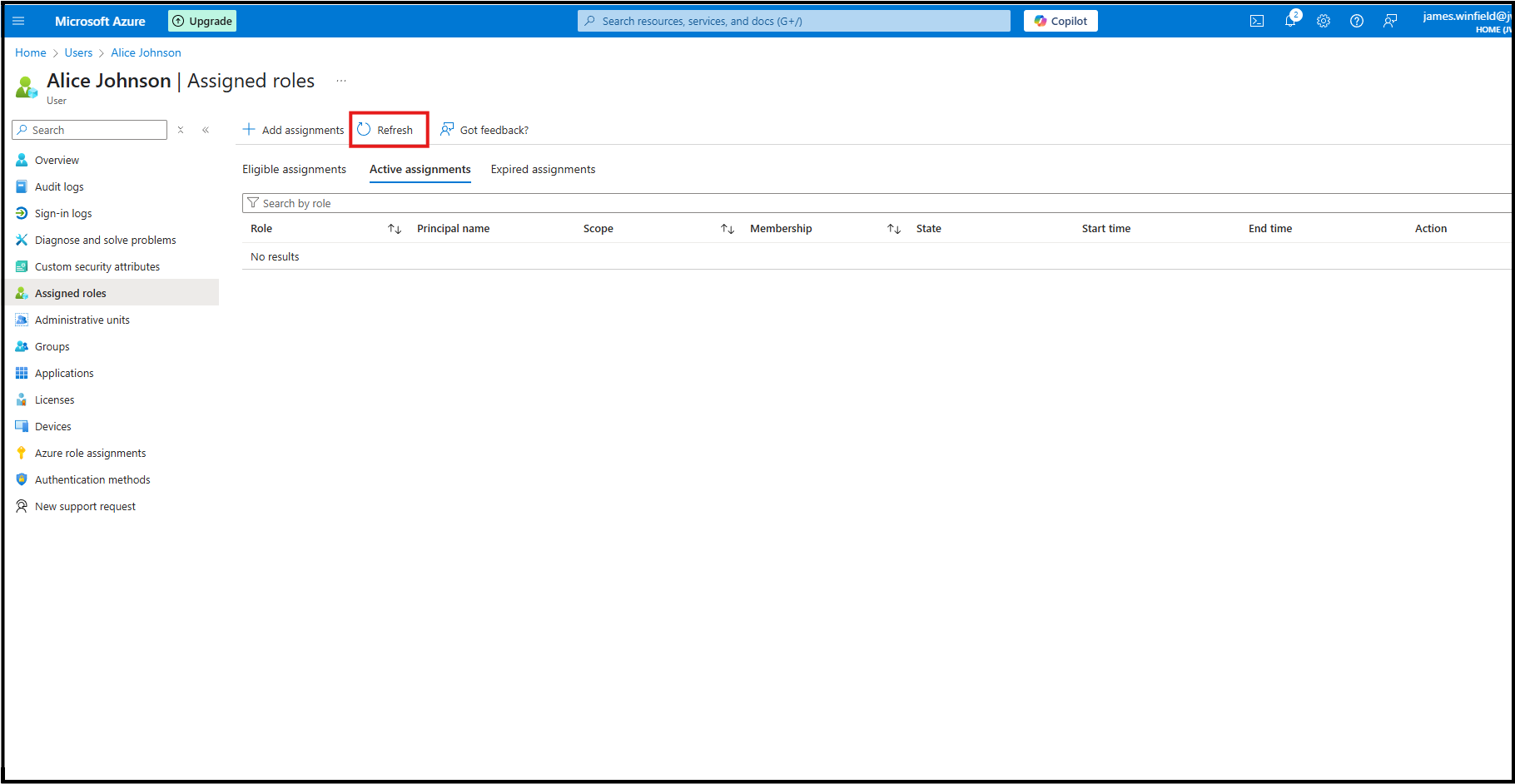Image resolution: width=1515 pixels, height=784 pixels.
Task: Click the Action column header
Action: 1431,229
